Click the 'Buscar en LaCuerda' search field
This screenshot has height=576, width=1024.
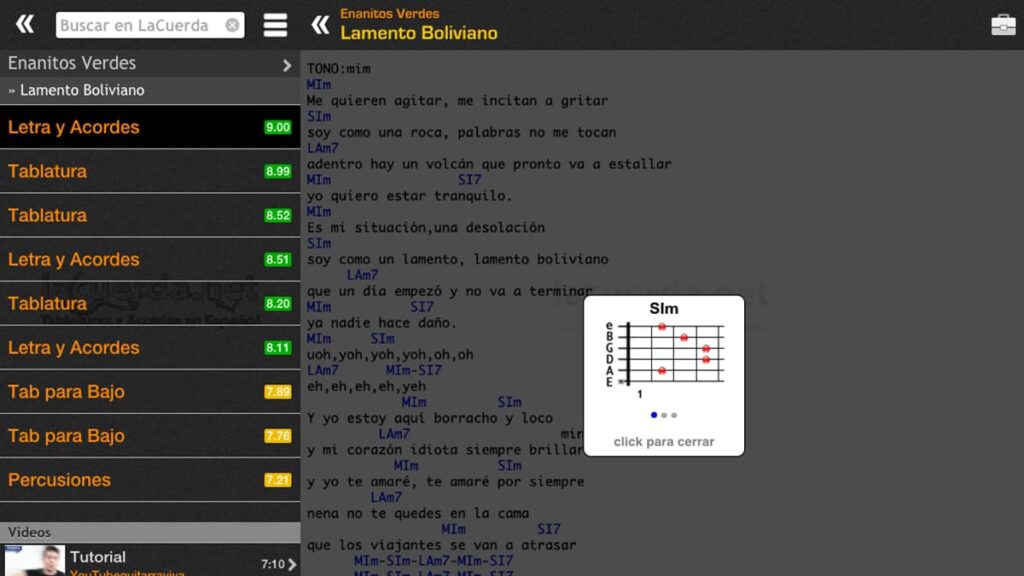pyautogui.click(x=135, y=23)
